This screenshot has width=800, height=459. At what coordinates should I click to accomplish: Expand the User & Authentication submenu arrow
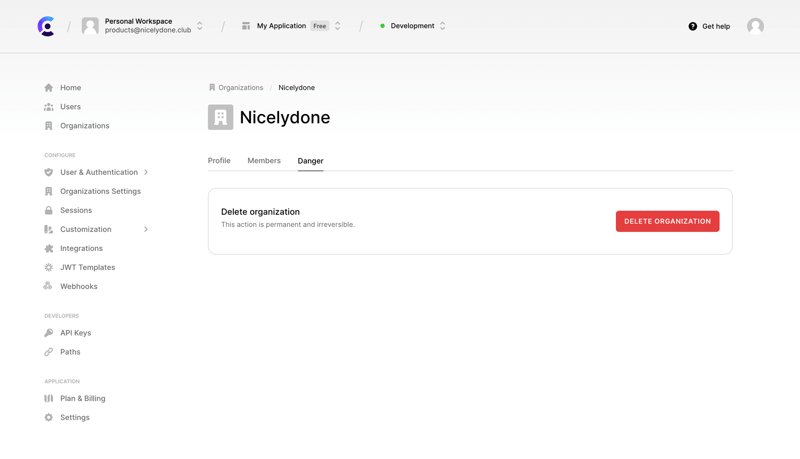(146, 172)
